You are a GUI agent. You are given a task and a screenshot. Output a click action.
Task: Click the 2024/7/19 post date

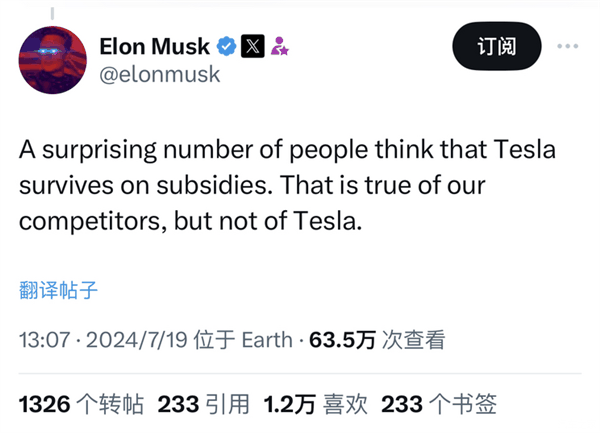pyautogui.click(x=137, y=340)
